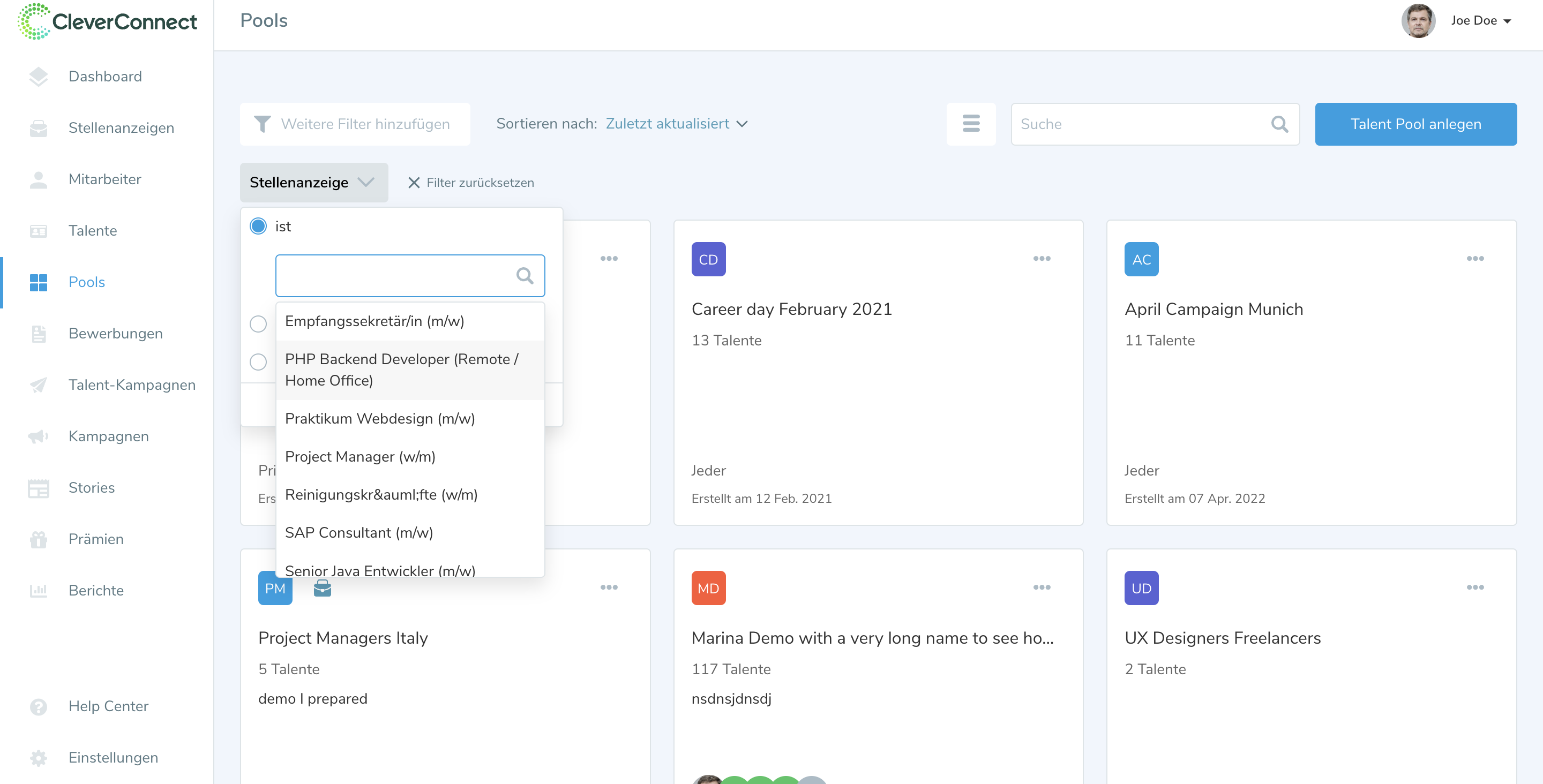1543x784 pixels.
Task: Open Bewerbungen in the sidebar
Action: click(x=116, y=334)
